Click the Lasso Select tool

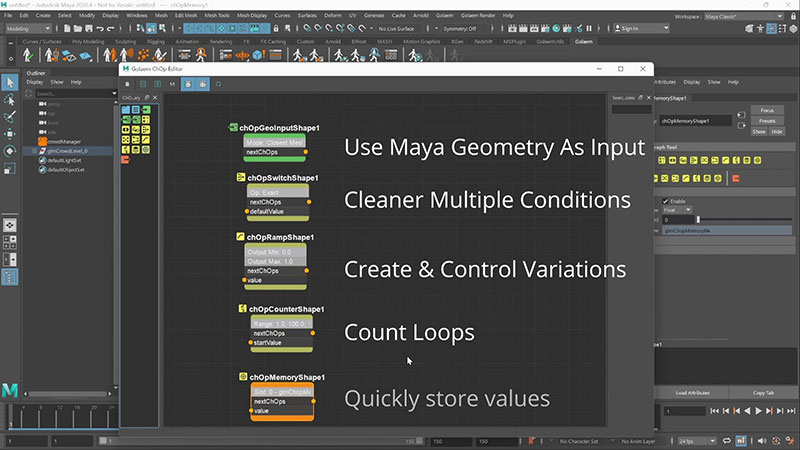pyautogui.click(x=10, y=100)
